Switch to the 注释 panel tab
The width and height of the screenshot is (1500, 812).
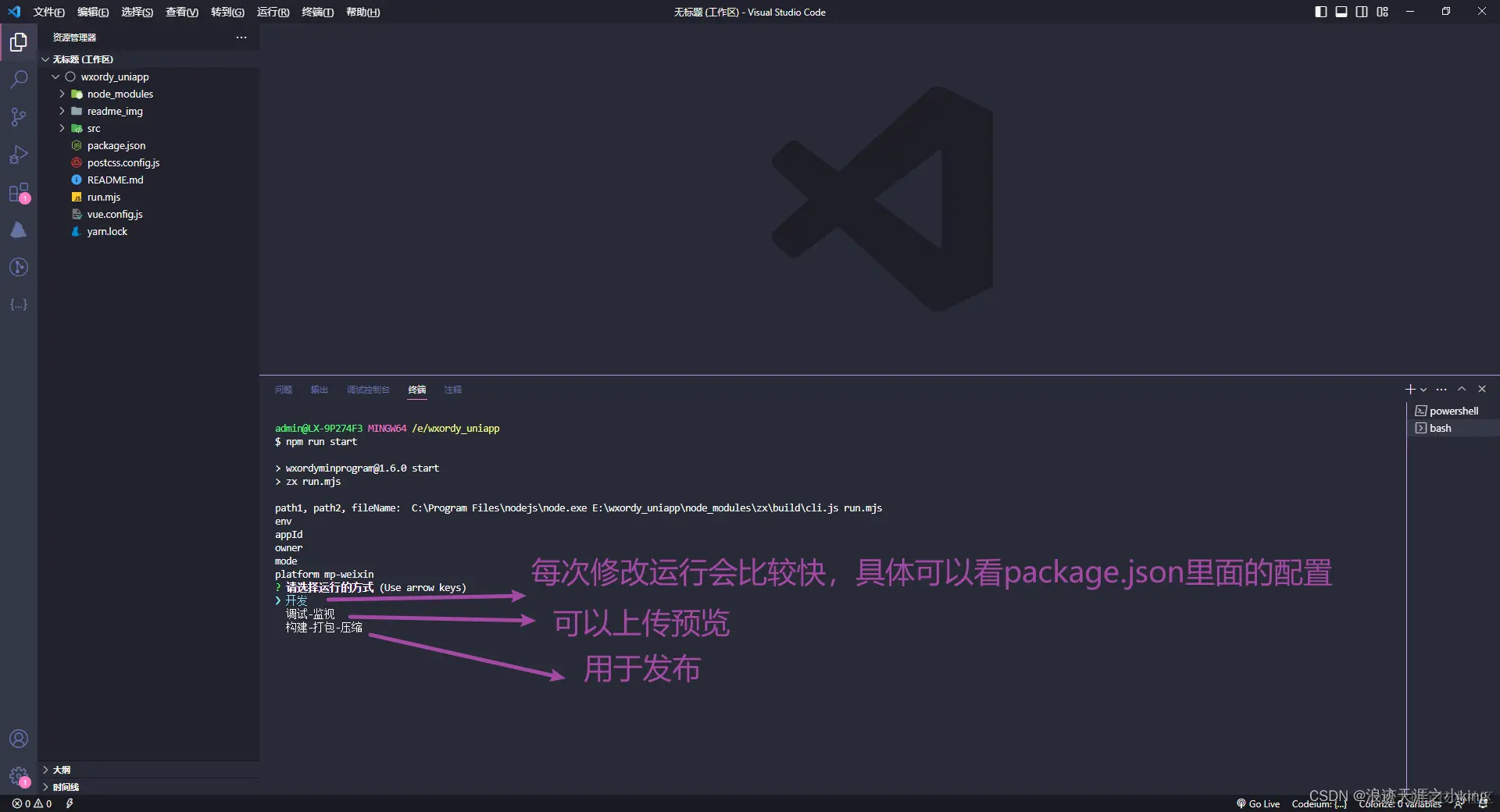(453, 390)
